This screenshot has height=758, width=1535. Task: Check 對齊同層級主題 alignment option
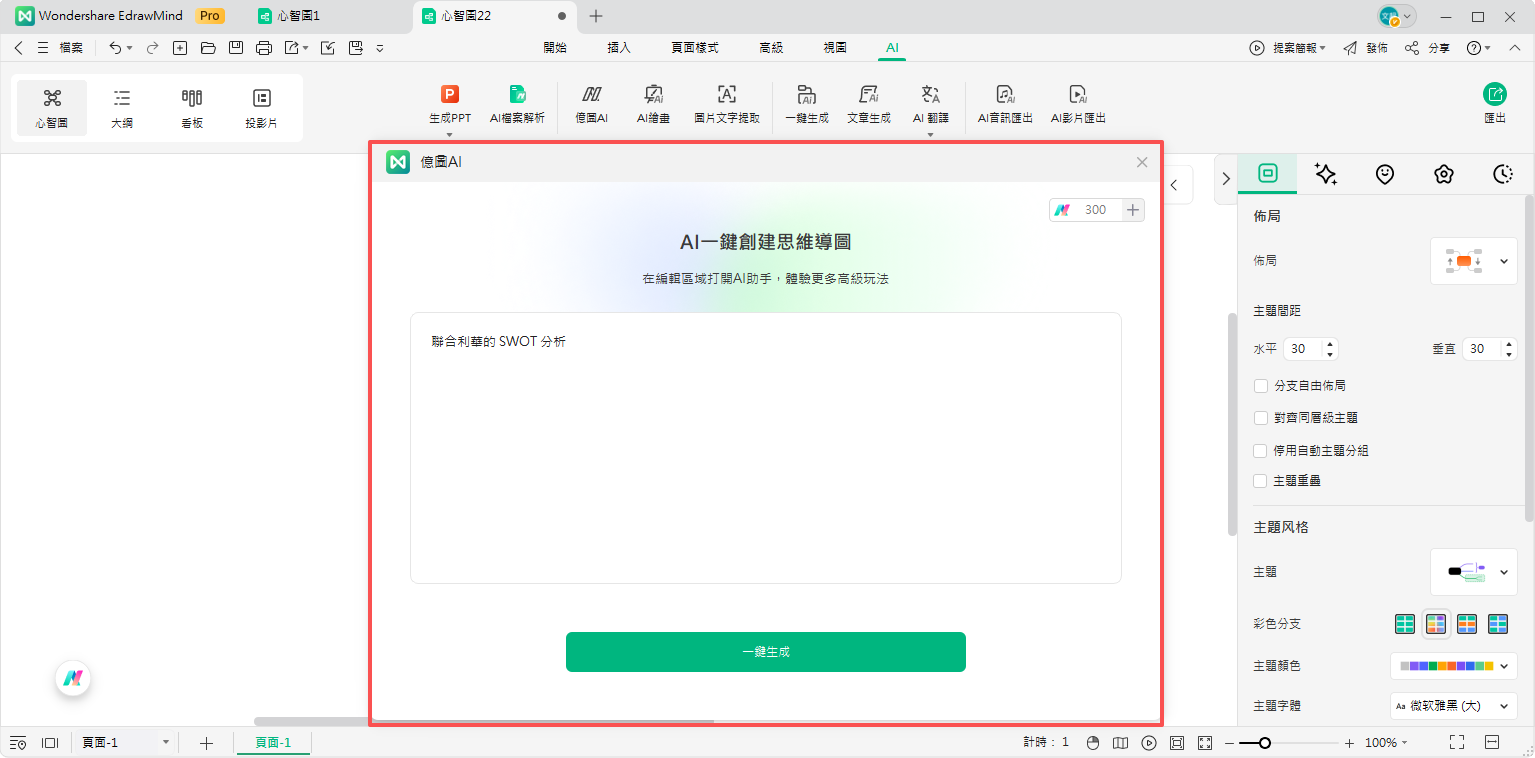(x=1261, y=417)
